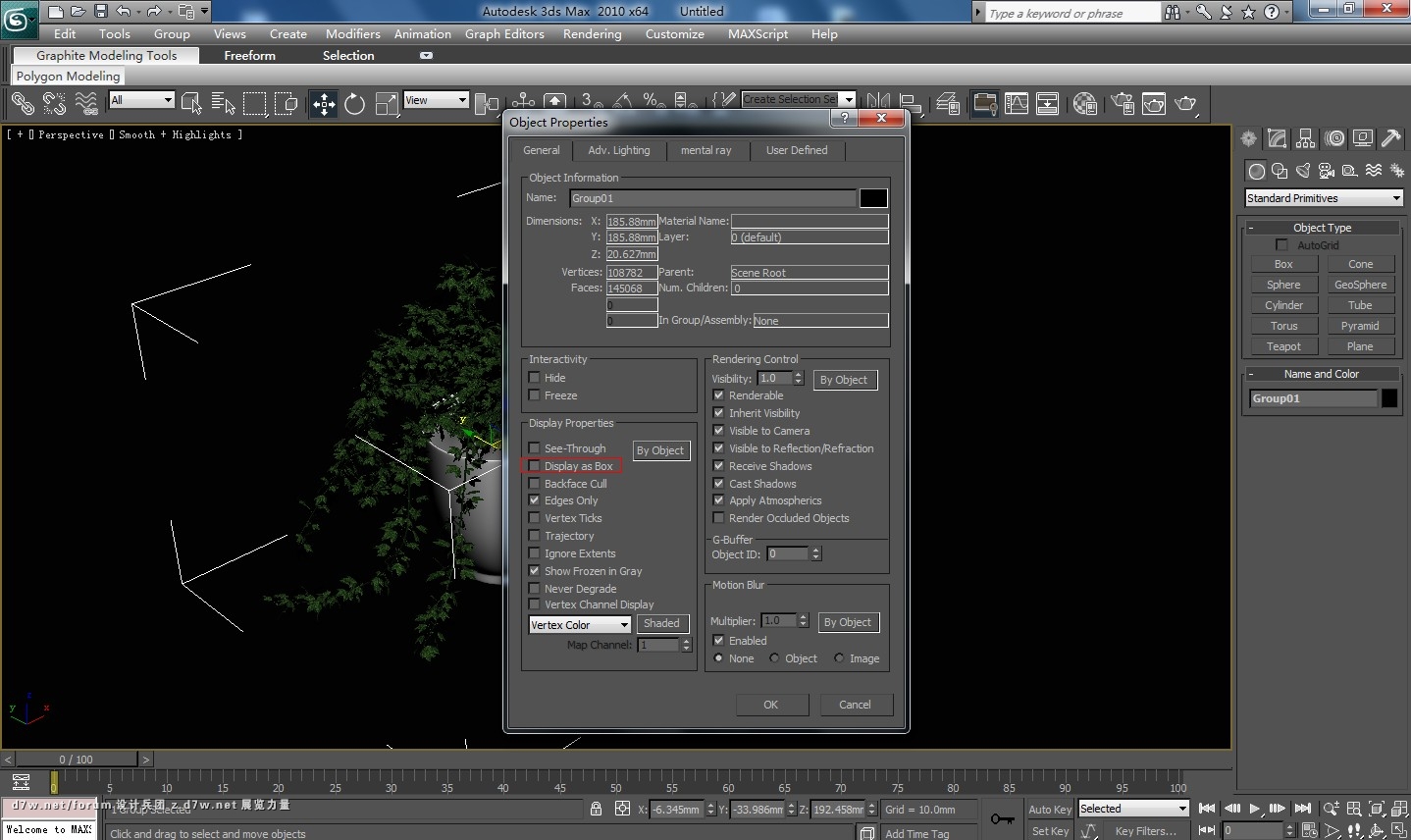Viewport: 1411px width, 840px height.
Task: Switch to Display command panel tab
Action: (1362, 138)
